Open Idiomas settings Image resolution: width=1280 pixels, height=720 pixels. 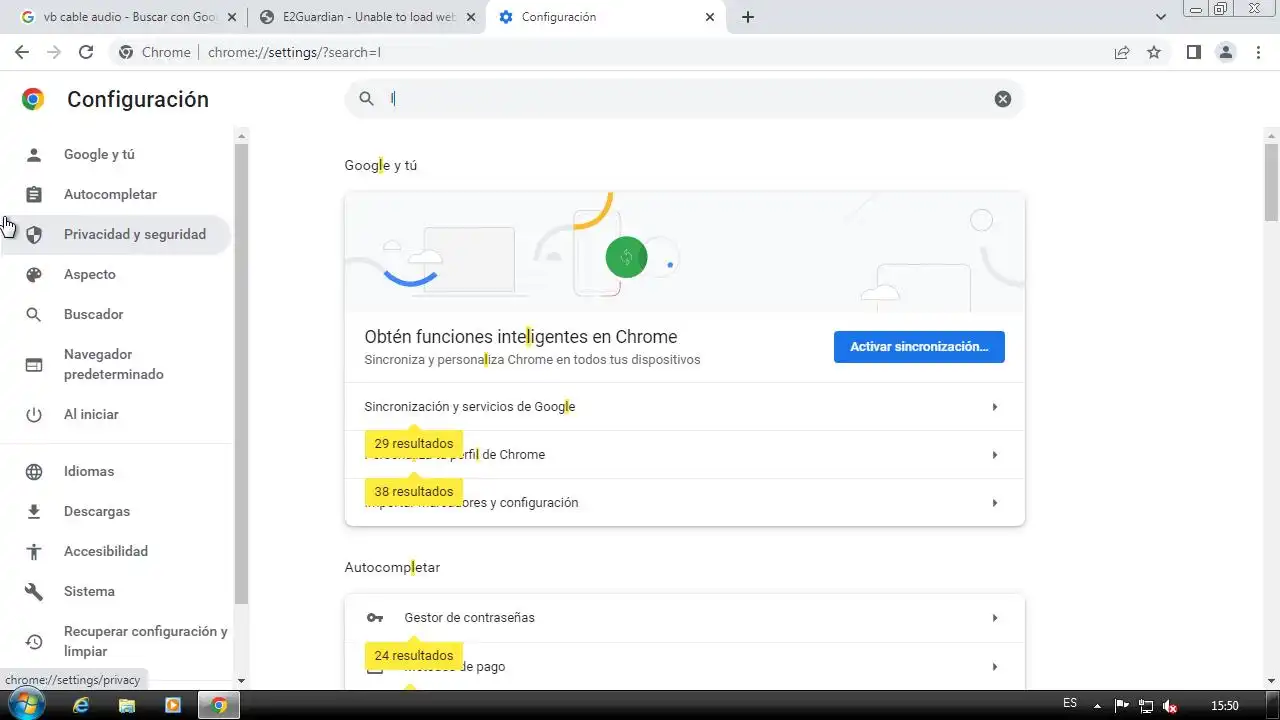(89, 471)
